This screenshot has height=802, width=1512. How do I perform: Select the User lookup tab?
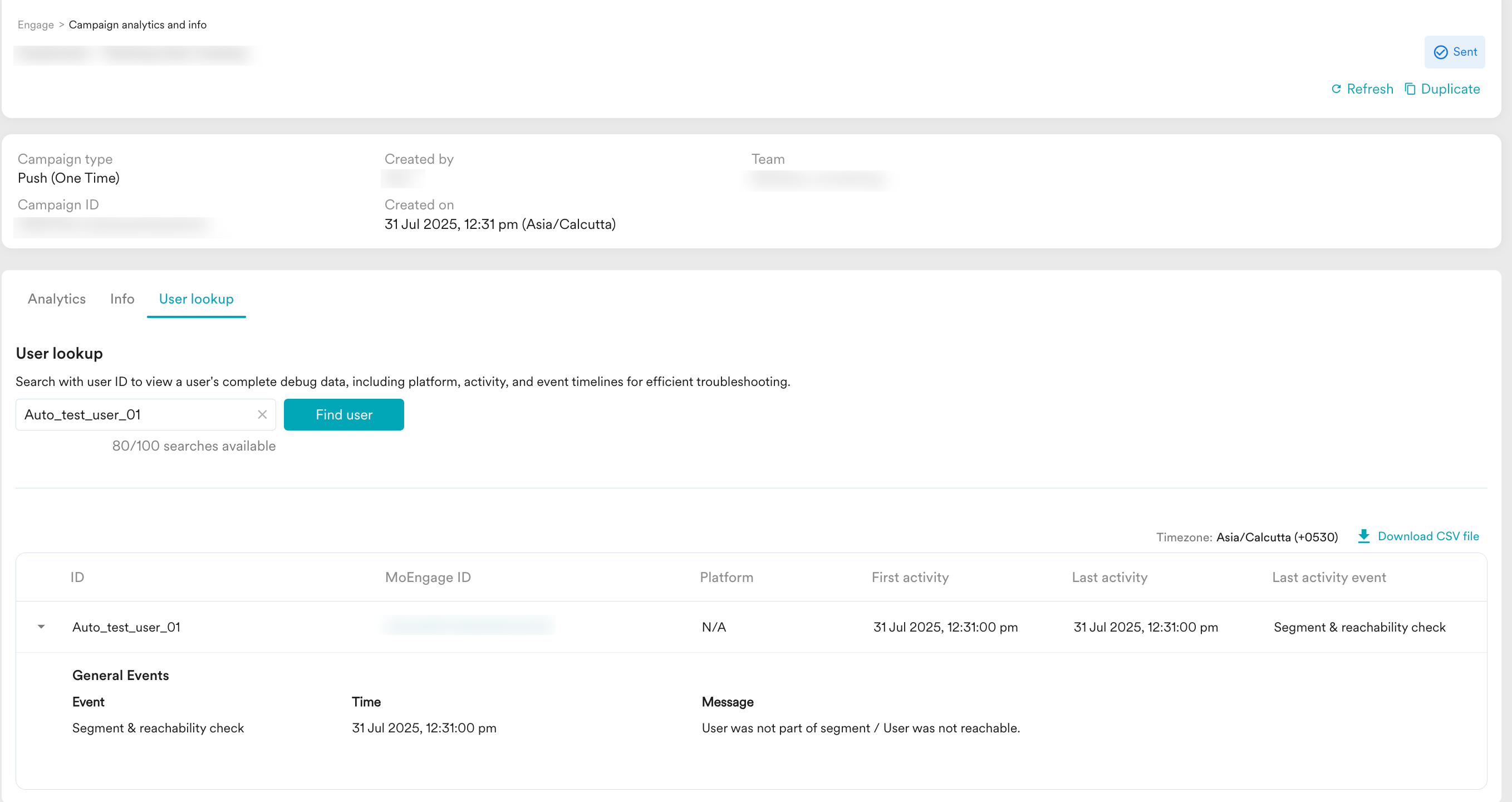(196, 299)
